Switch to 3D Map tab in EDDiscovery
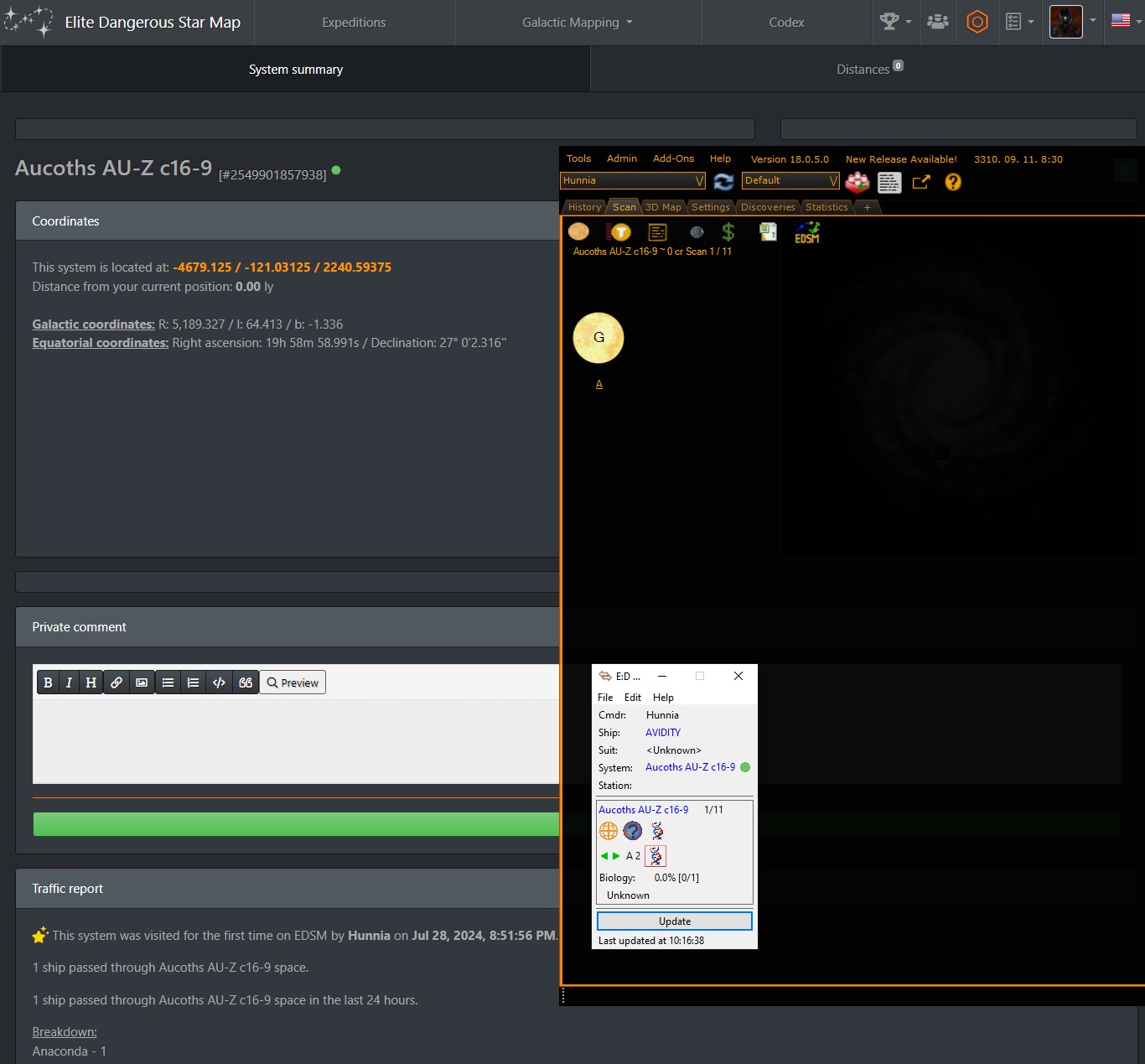Viewport: 1145px width, 1064px height. point(663,207)
